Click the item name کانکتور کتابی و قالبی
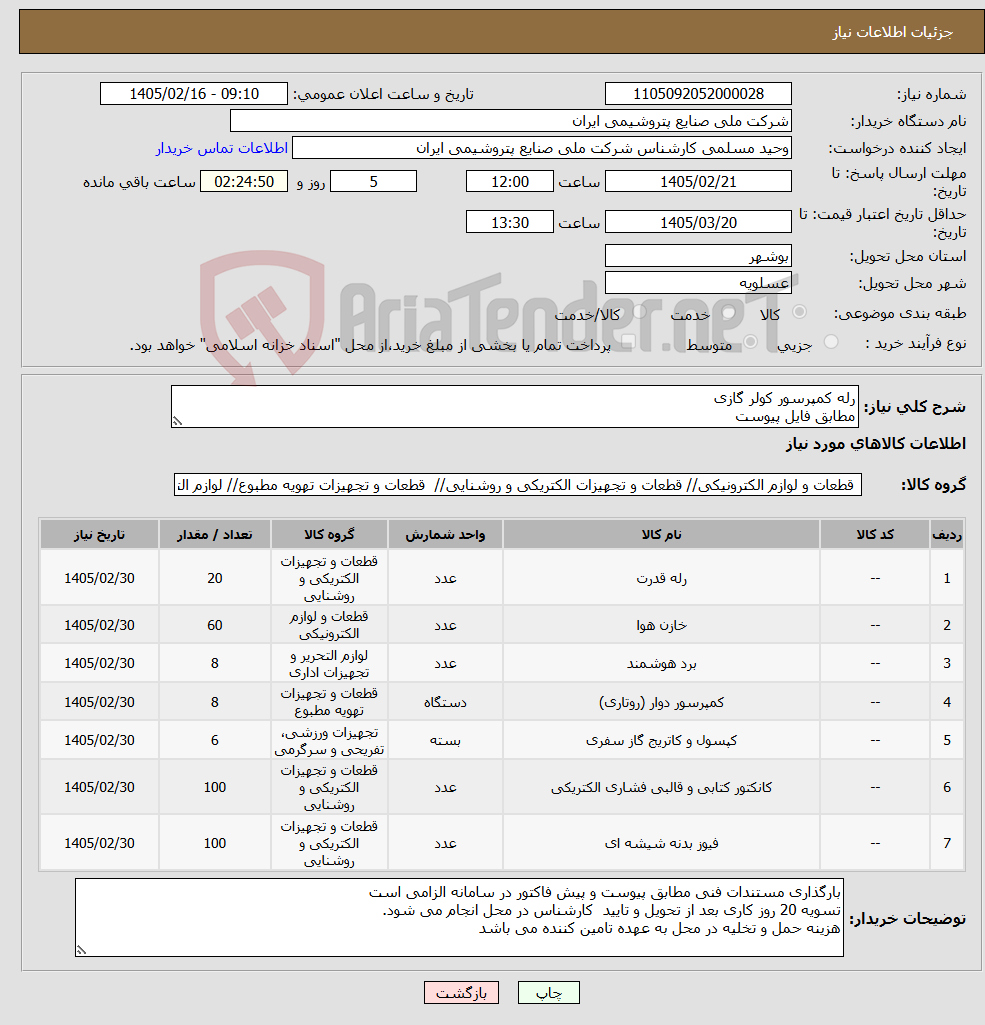The height and width of the screenshot is (1025, 985). [661, 788]
